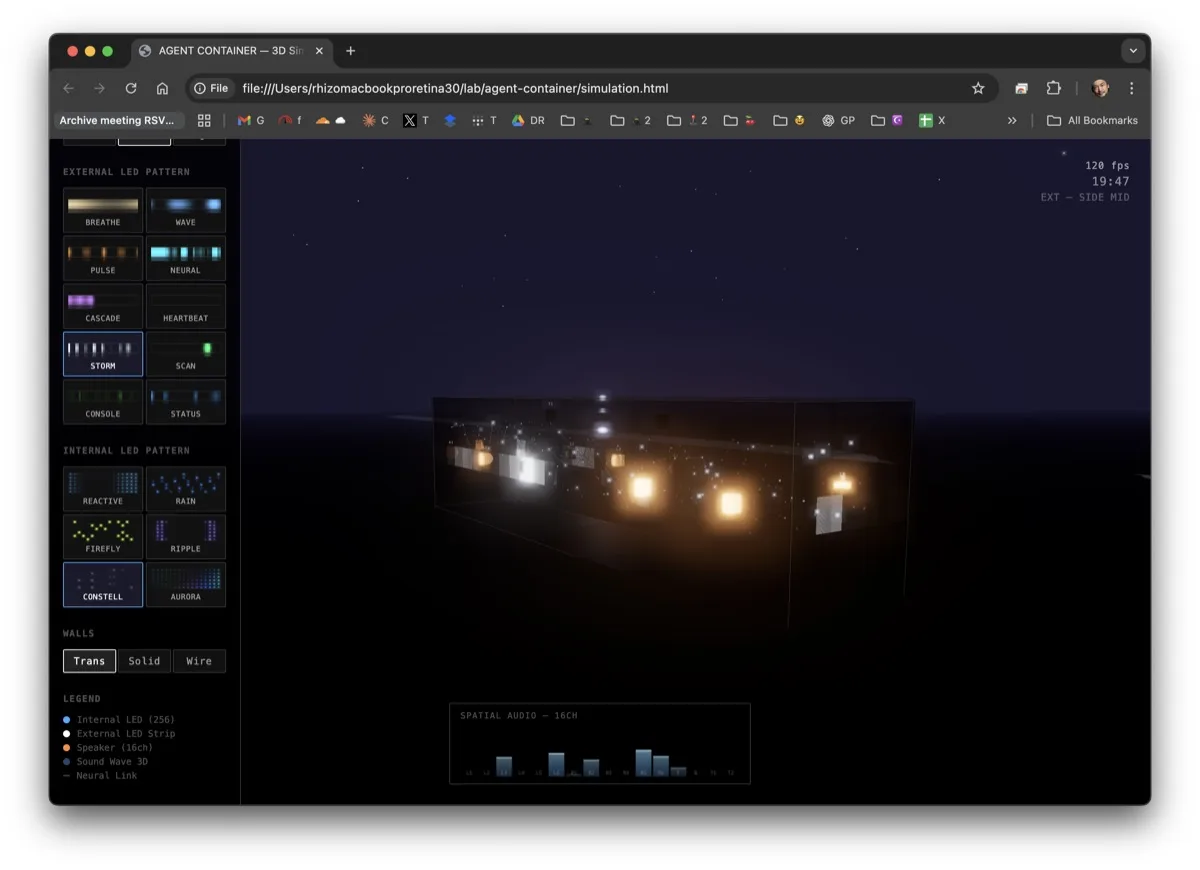
Task: Select the CASCADE LED pattern
Action: point(102,306)
